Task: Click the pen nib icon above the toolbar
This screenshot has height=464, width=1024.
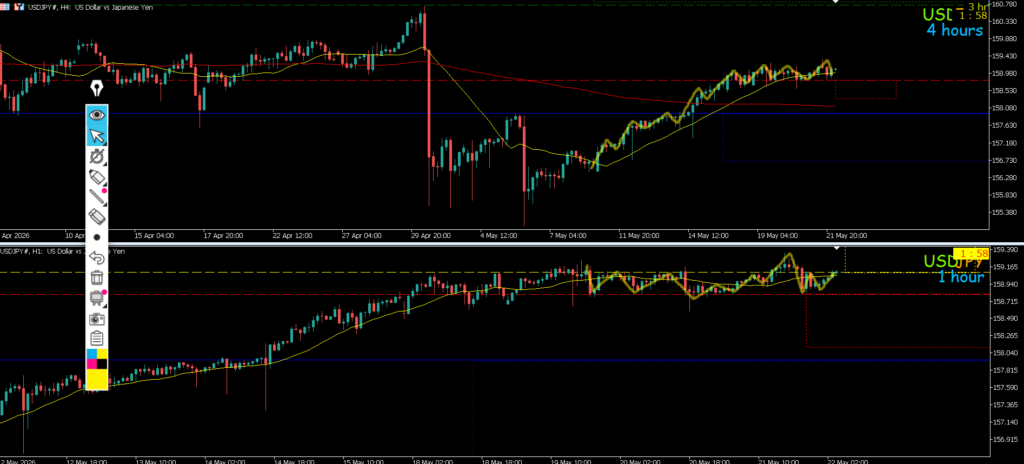Action: (97, 88)
